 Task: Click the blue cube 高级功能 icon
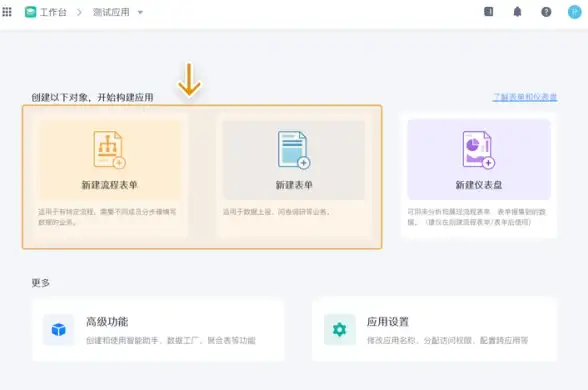(x=58, y=330)
